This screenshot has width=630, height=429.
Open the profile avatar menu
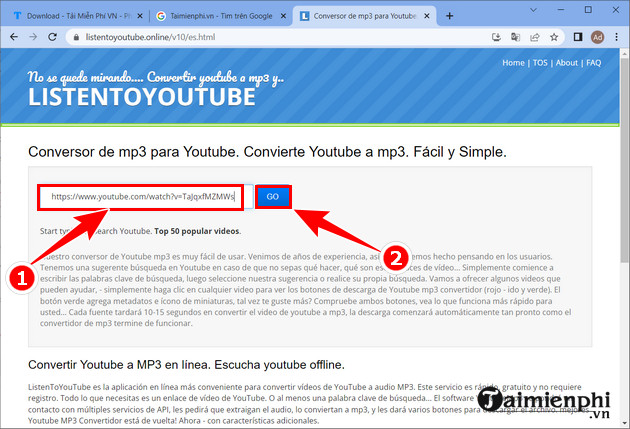coord(597,37)
